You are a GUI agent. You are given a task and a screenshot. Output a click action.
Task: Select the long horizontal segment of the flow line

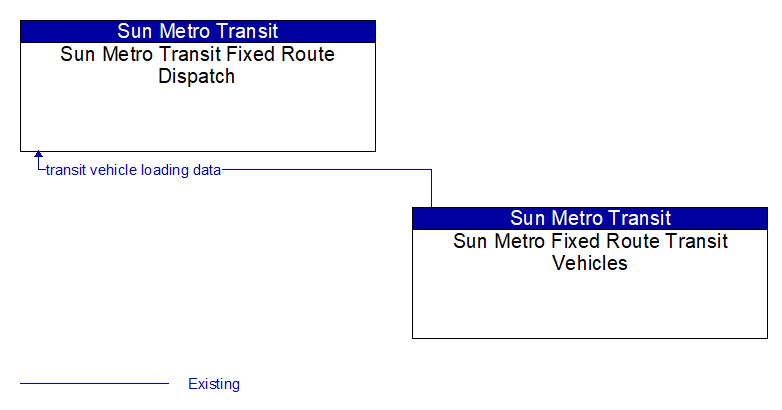[327, 170]
